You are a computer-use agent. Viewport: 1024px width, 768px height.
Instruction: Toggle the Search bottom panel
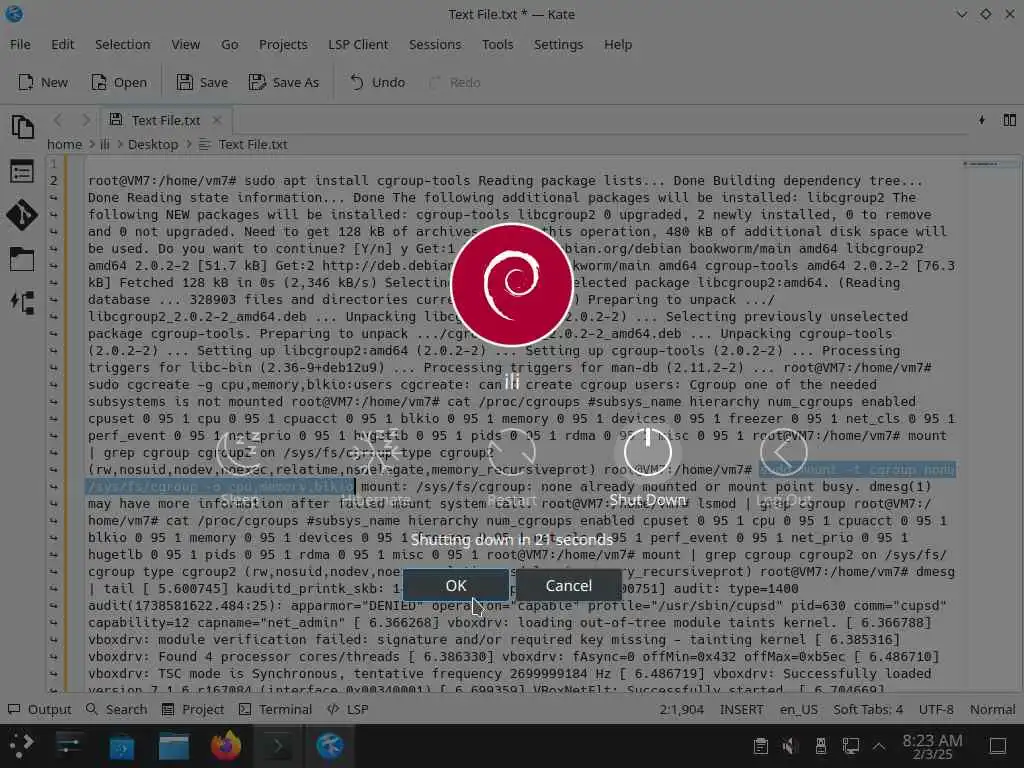[116, 709]
